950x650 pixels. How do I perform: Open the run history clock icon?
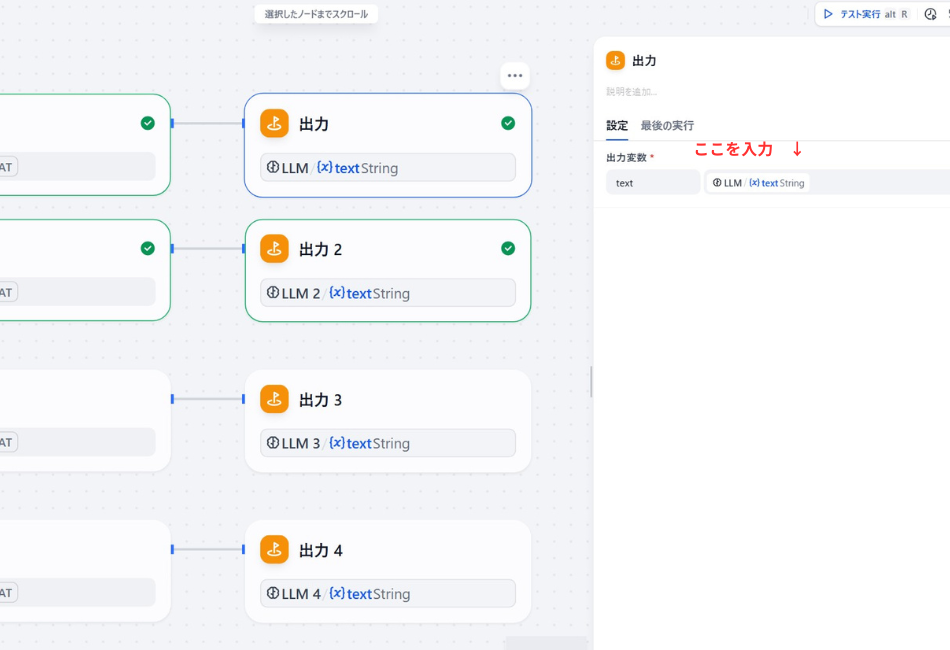[930, 14]
